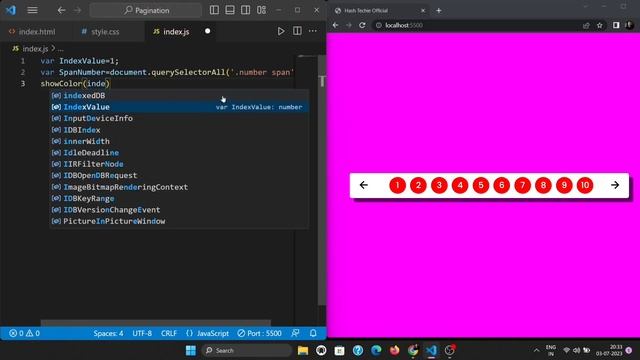Click the pagination right arrow
The image size is (640, 360).
[x=615, y=185]
